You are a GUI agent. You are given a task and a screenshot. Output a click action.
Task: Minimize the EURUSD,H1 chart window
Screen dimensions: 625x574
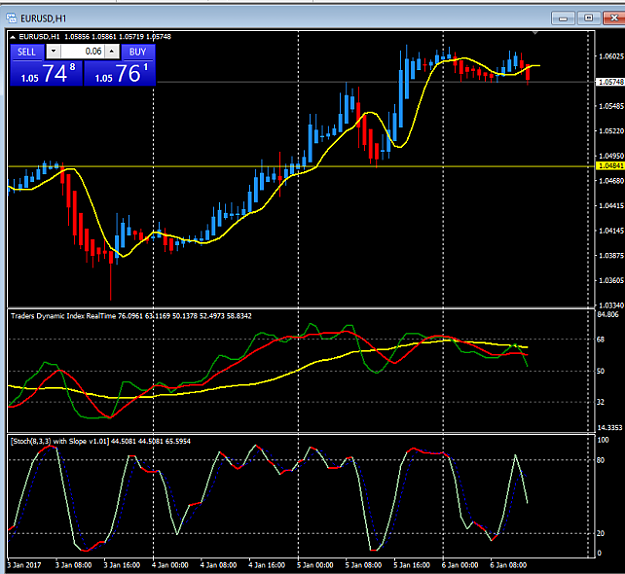pyautogui.click(x=563, y=18)
